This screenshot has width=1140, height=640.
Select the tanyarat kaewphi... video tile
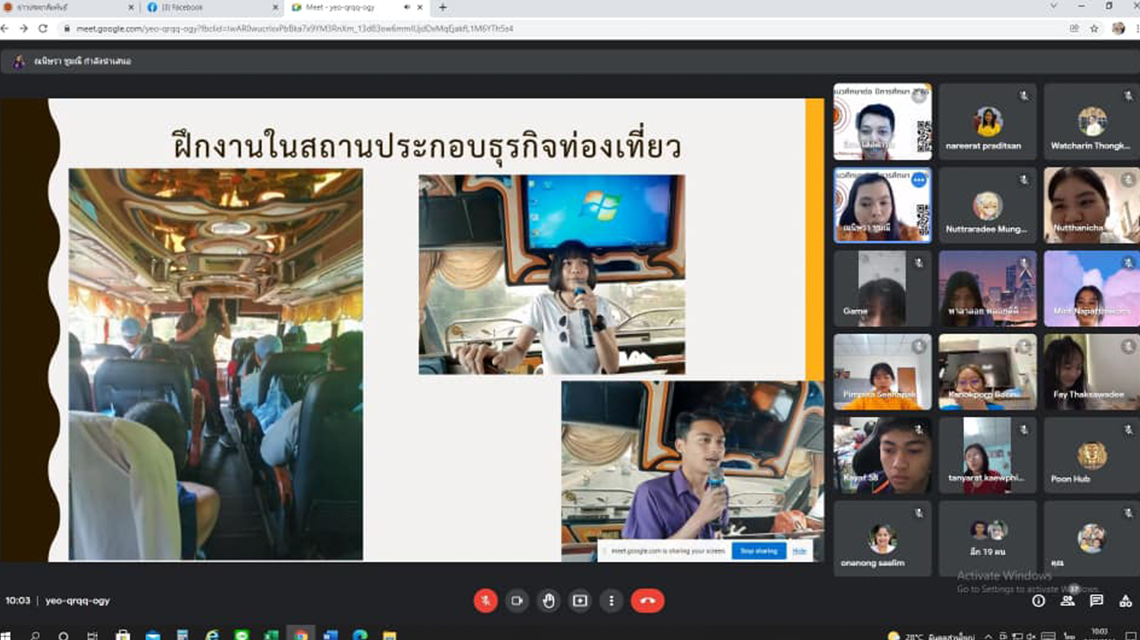(987, 455)
